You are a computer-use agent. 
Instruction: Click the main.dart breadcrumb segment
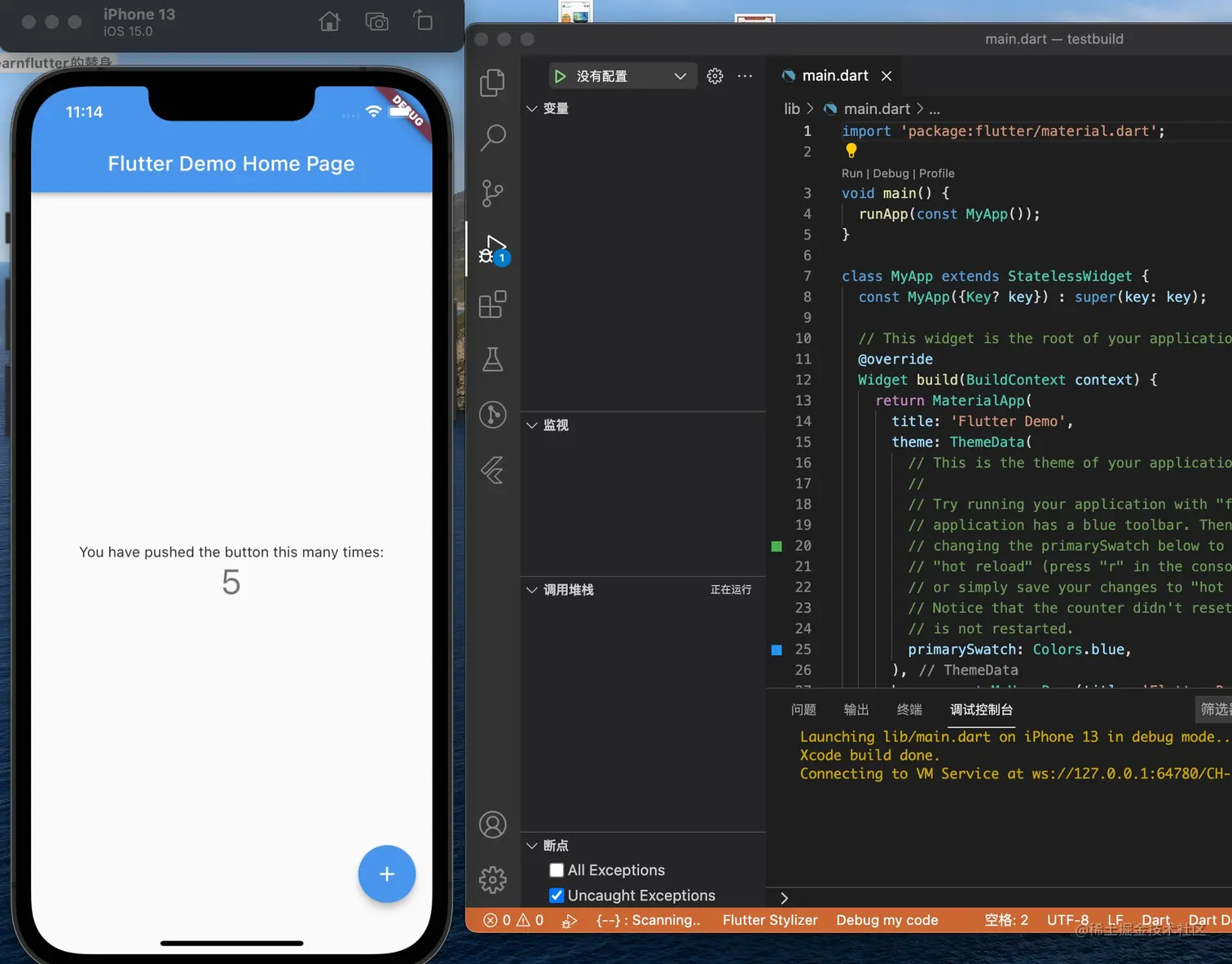coord(877,109)
